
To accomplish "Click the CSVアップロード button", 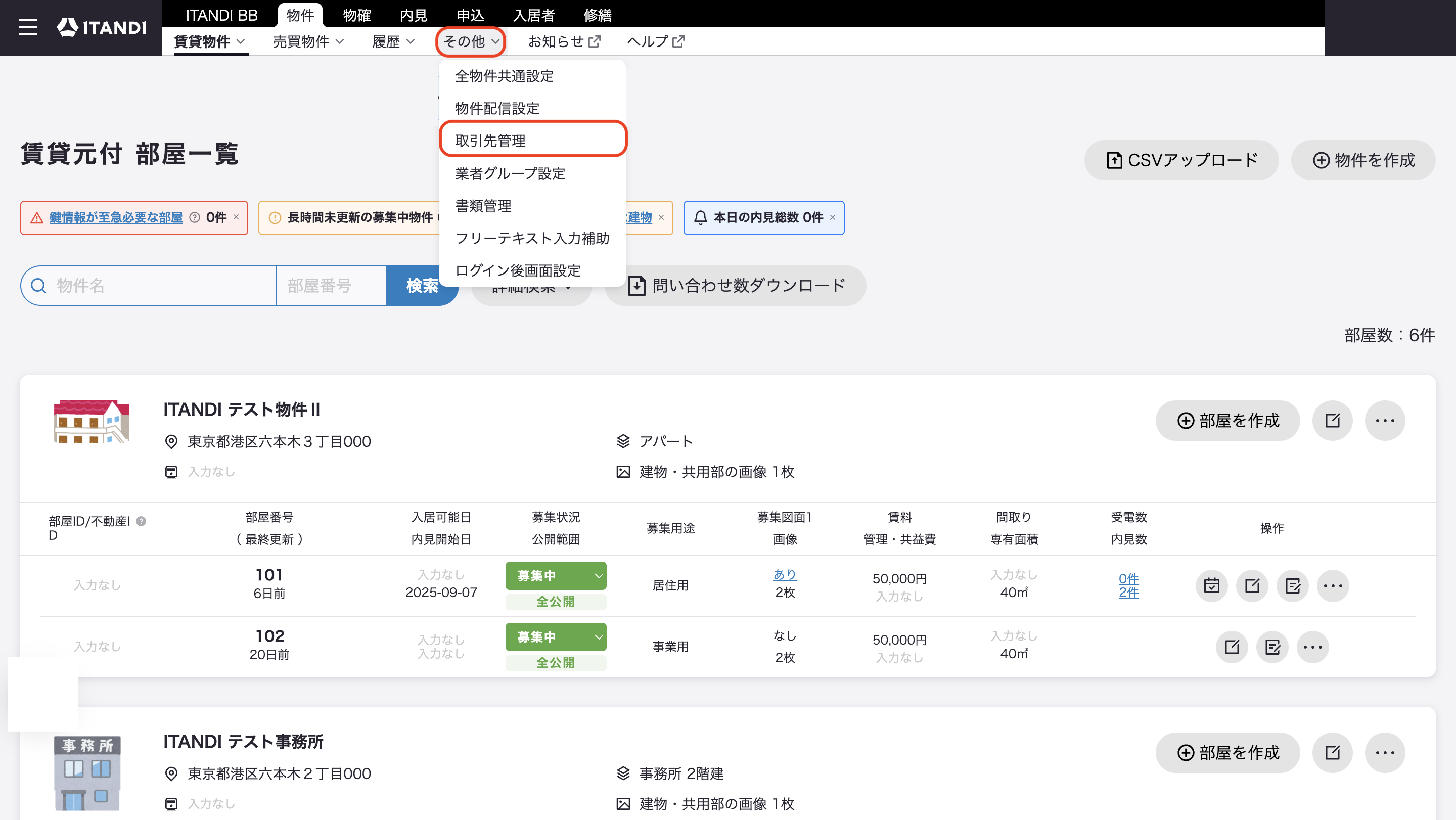I will 1181,160.
